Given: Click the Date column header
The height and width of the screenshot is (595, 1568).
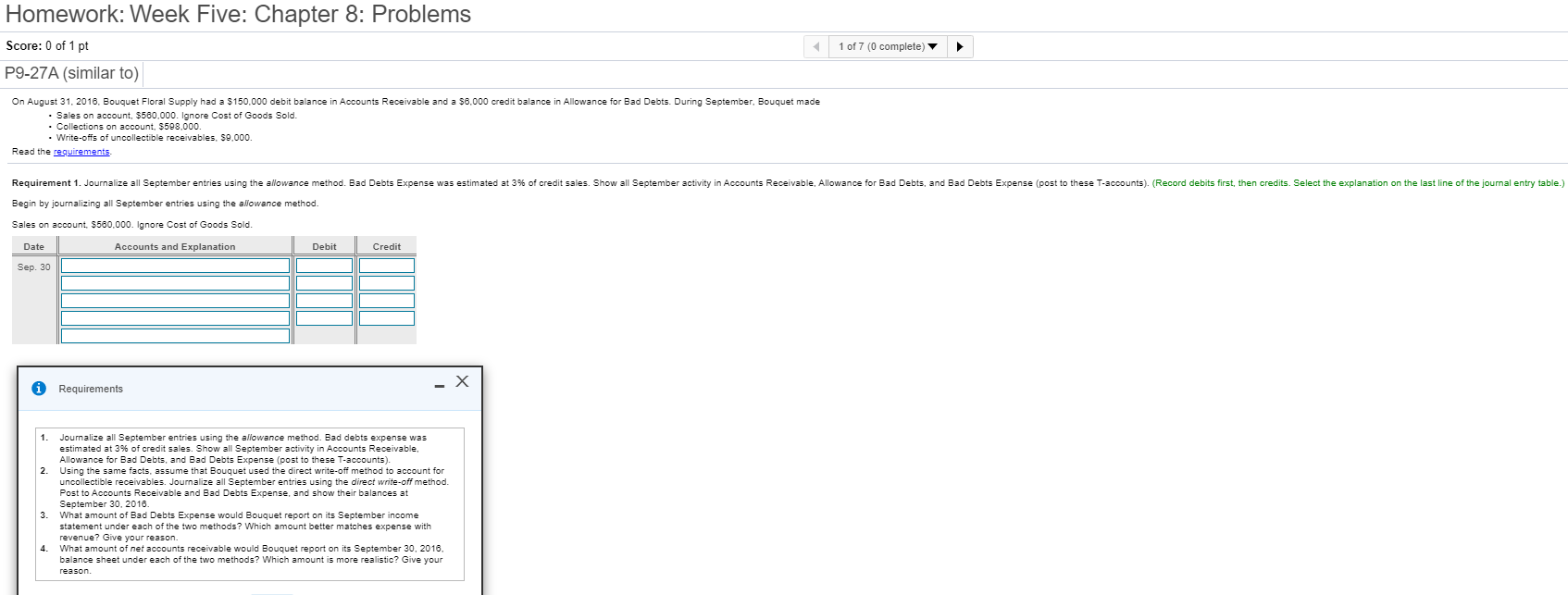Looking at the screenshot, I should pyautogui.click(x=34, y=247).
